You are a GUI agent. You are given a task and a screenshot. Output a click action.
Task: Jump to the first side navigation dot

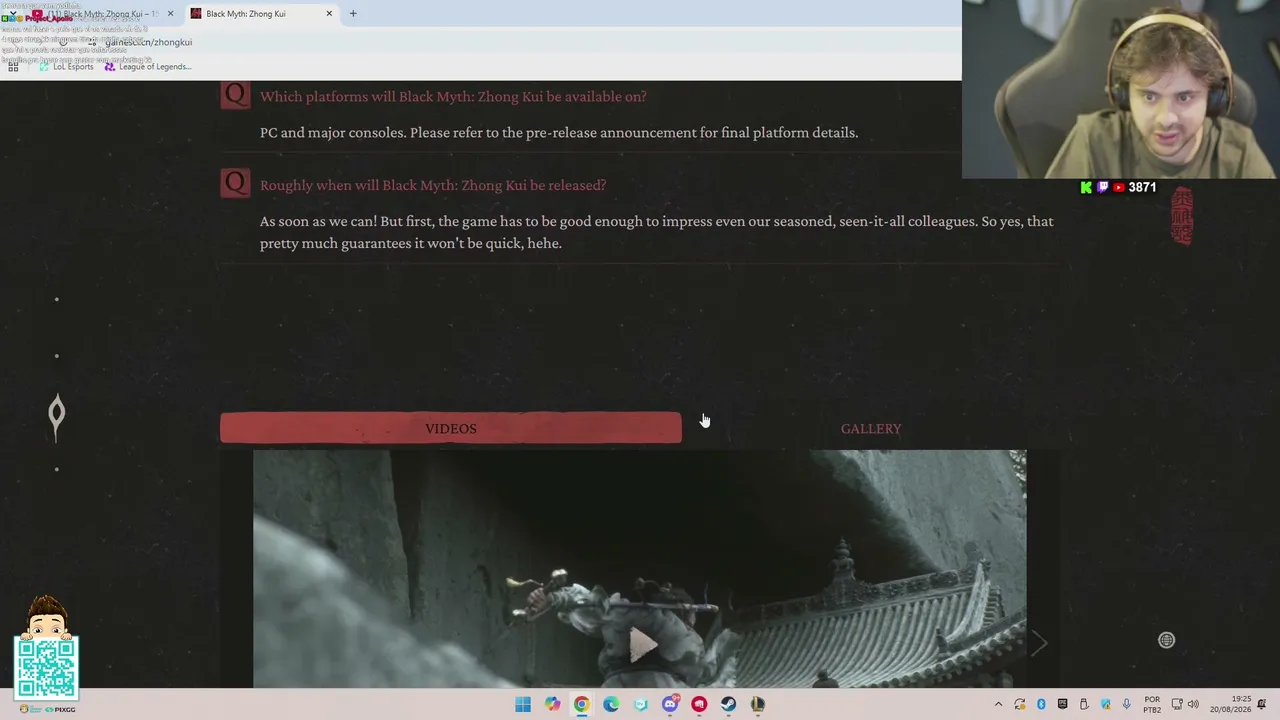[x=56, y=299]
